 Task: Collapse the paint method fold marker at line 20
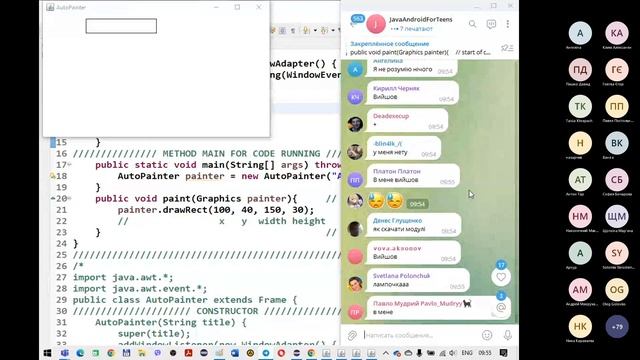[69, 198]
